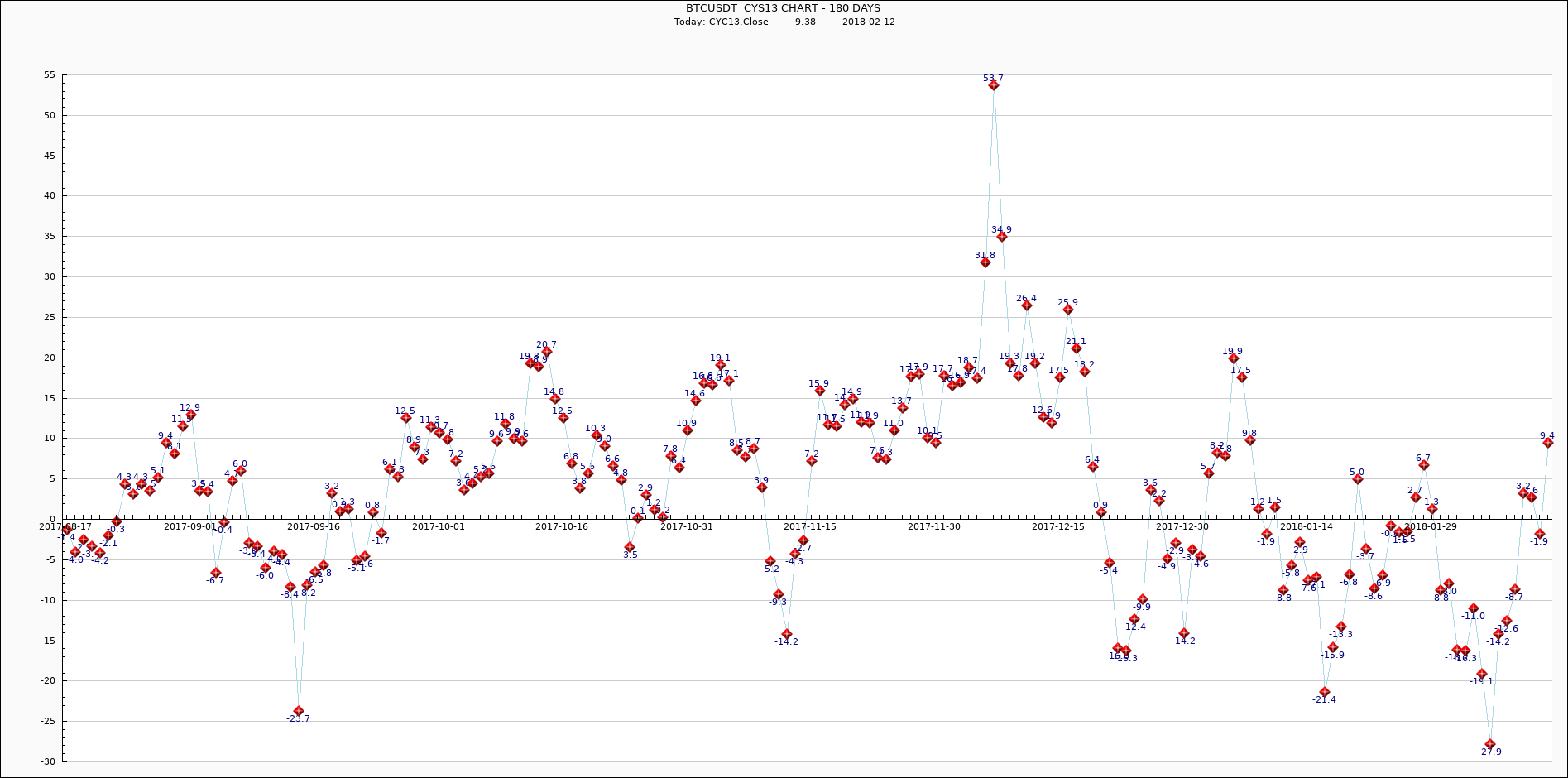This screenshot has width=1568, height=778.
Task: Click the -30 label on the y-axis
Action: 48,761
